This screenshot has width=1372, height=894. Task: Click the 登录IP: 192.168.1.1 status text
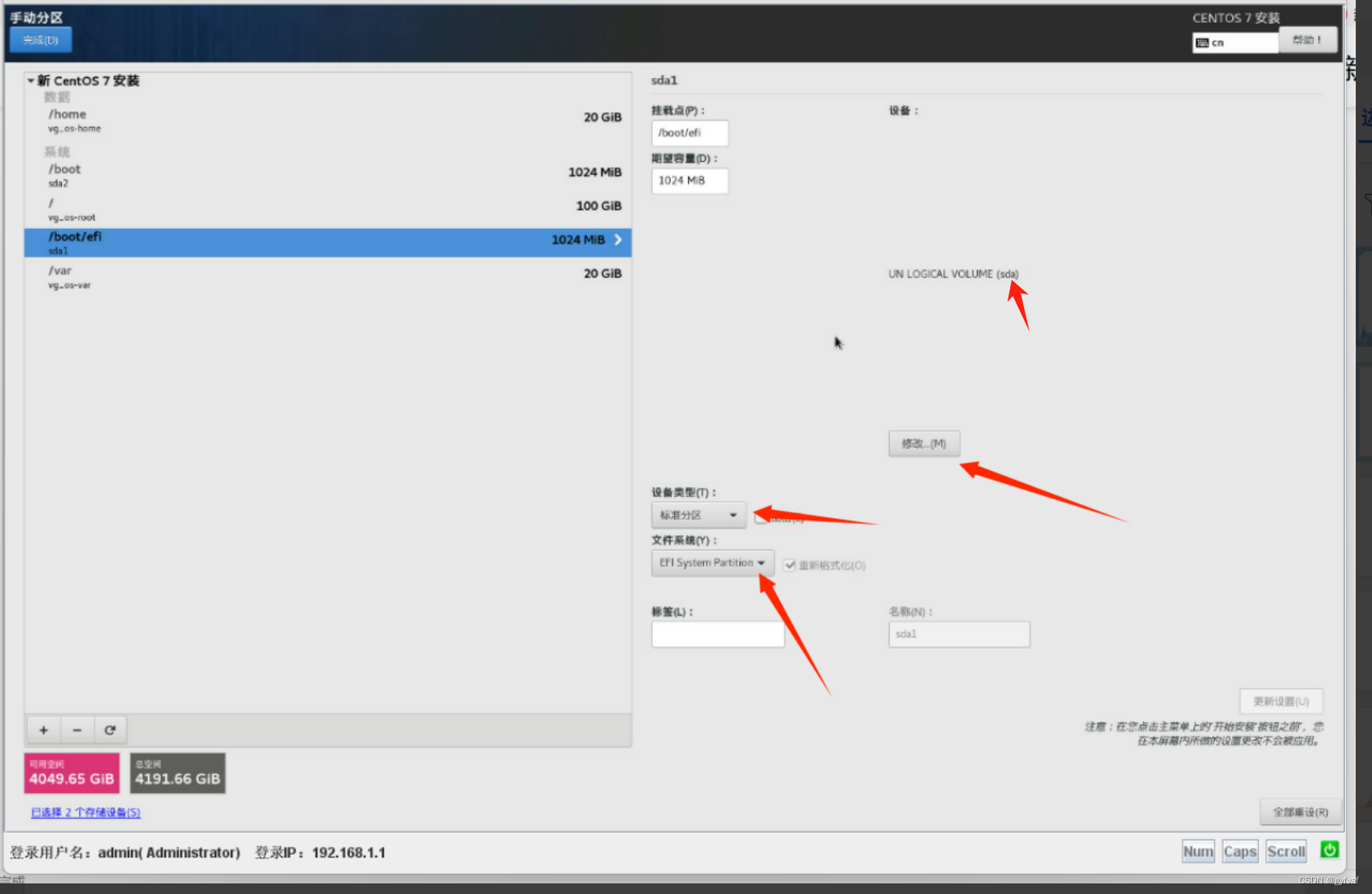(x=320, y=853)
